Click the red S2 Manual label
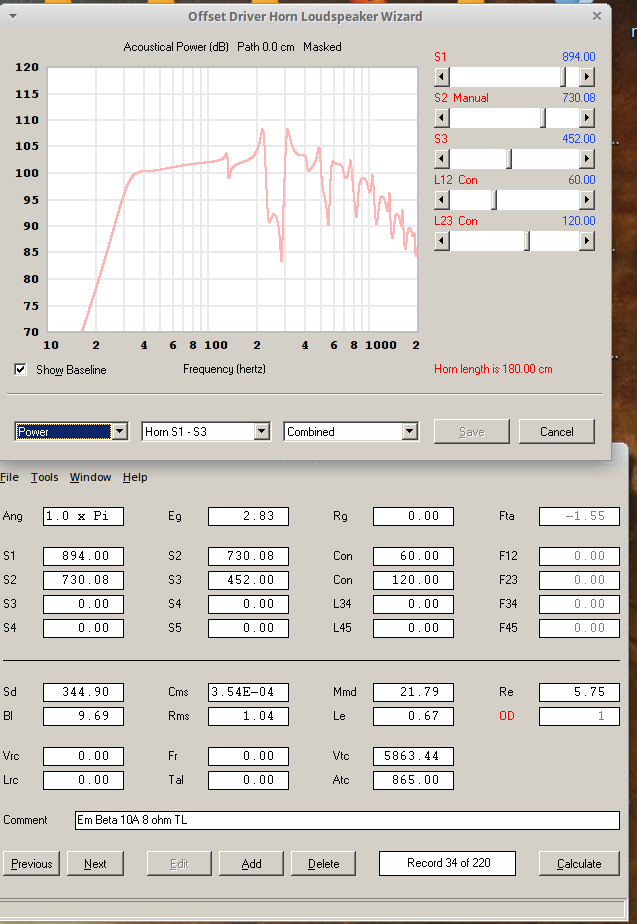 461,98
